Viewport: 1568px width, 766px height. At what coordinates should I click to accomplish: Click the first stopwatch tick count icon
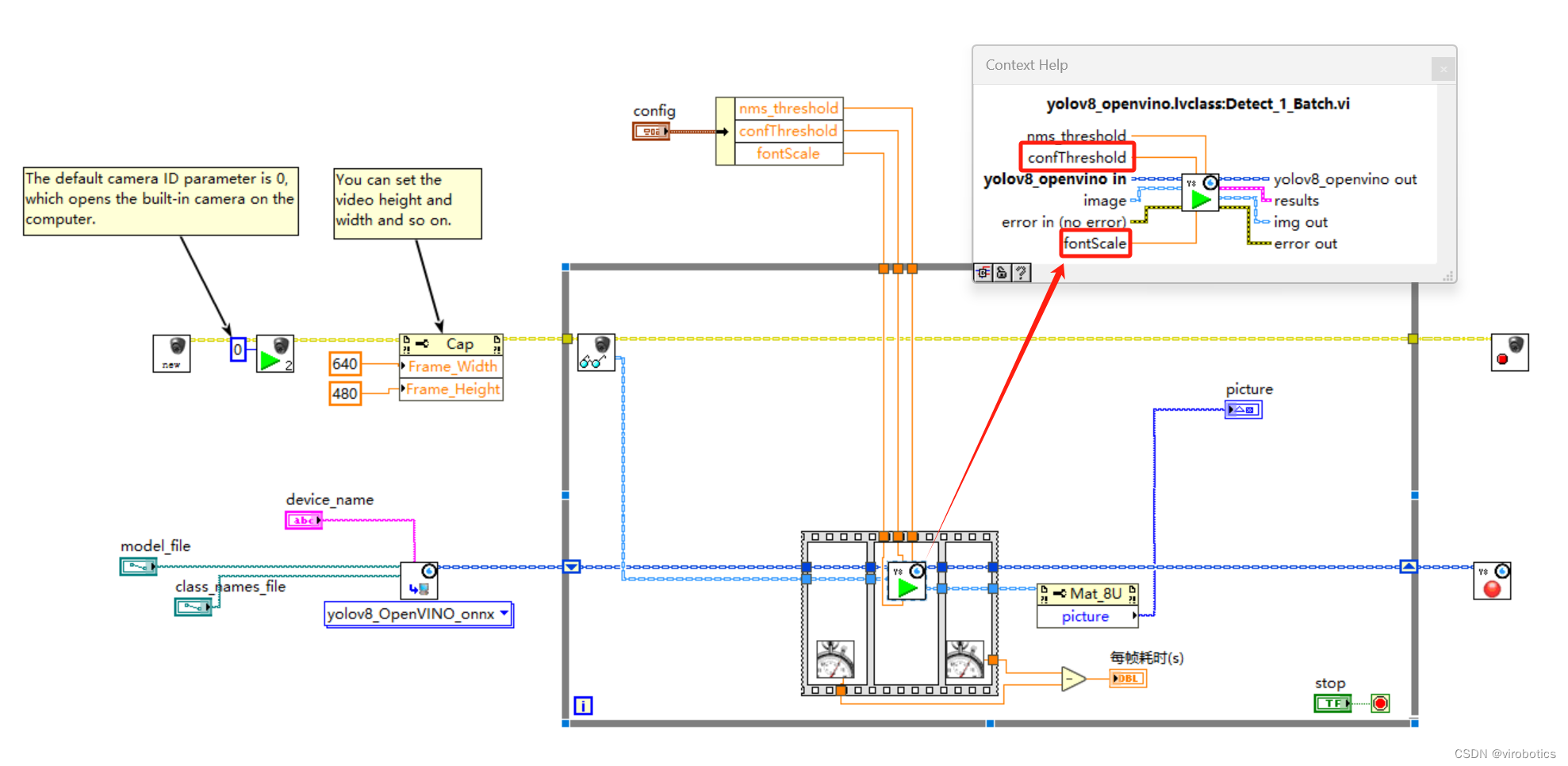coord(835,659)
